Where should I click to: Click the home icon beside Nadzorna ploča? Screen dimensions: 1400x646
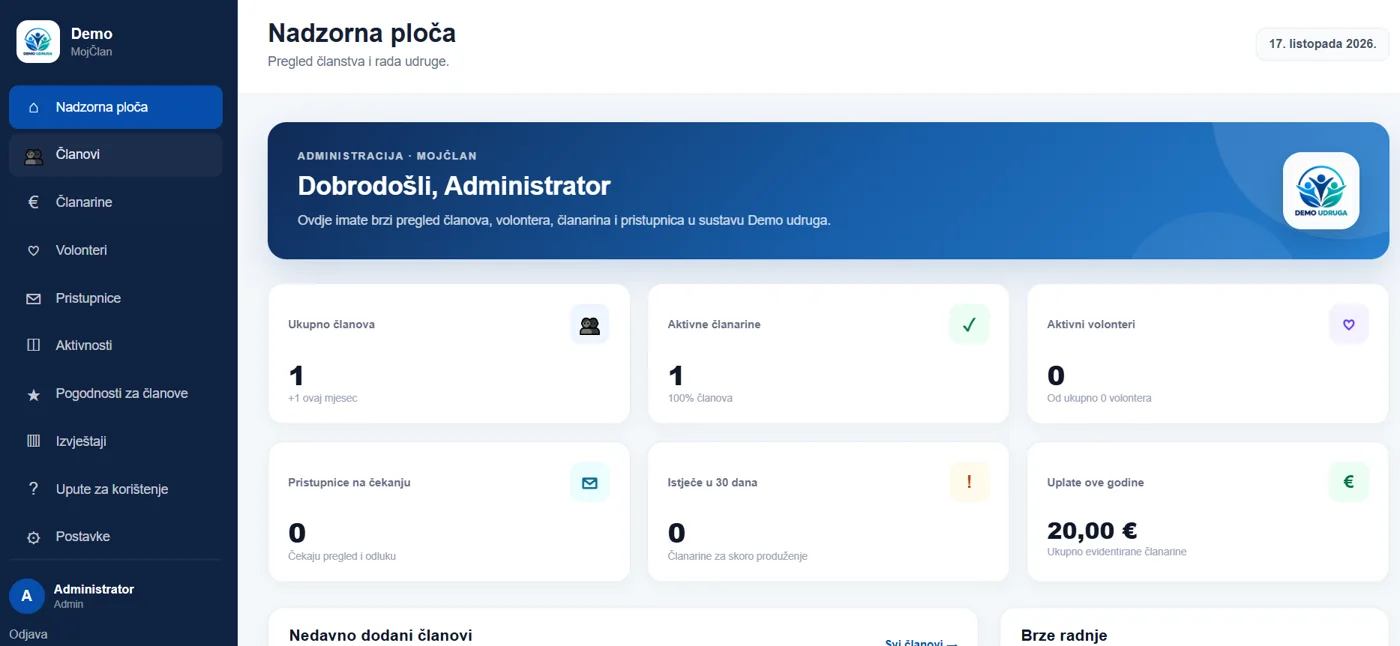pos(34,107)
